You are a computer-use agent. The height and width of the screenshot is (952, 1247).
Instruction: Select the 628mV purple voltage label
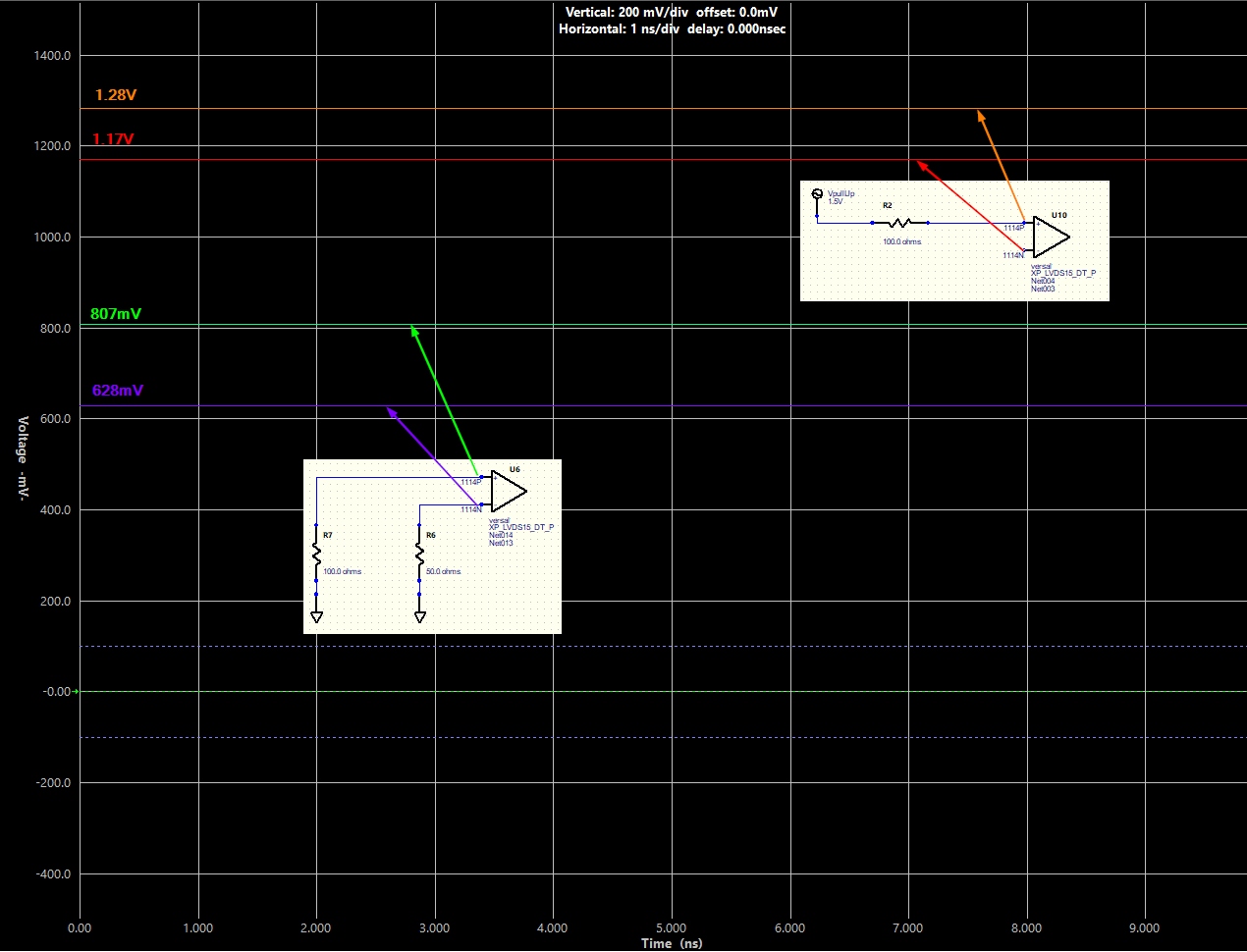coord(117,390)
